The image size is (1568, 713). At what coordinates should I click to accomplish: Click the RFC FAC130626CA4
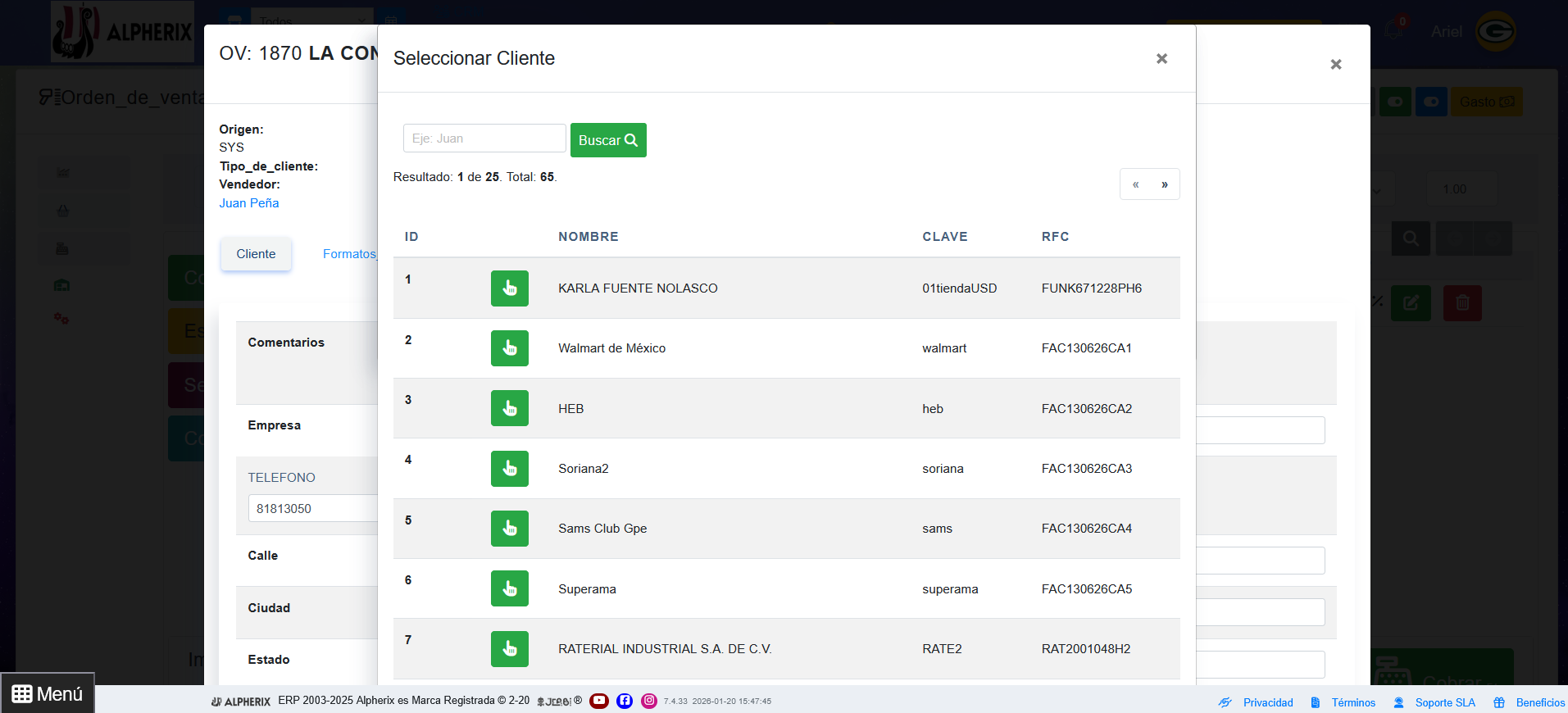[1087, 529]
